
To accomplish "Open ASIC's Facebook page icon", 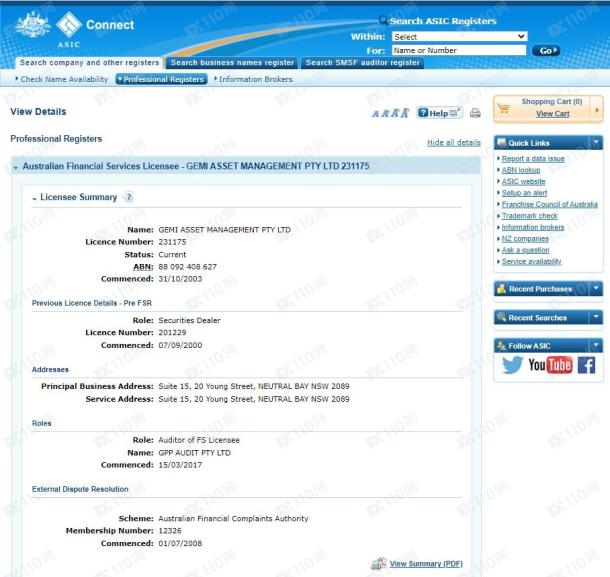I will 586,365.
